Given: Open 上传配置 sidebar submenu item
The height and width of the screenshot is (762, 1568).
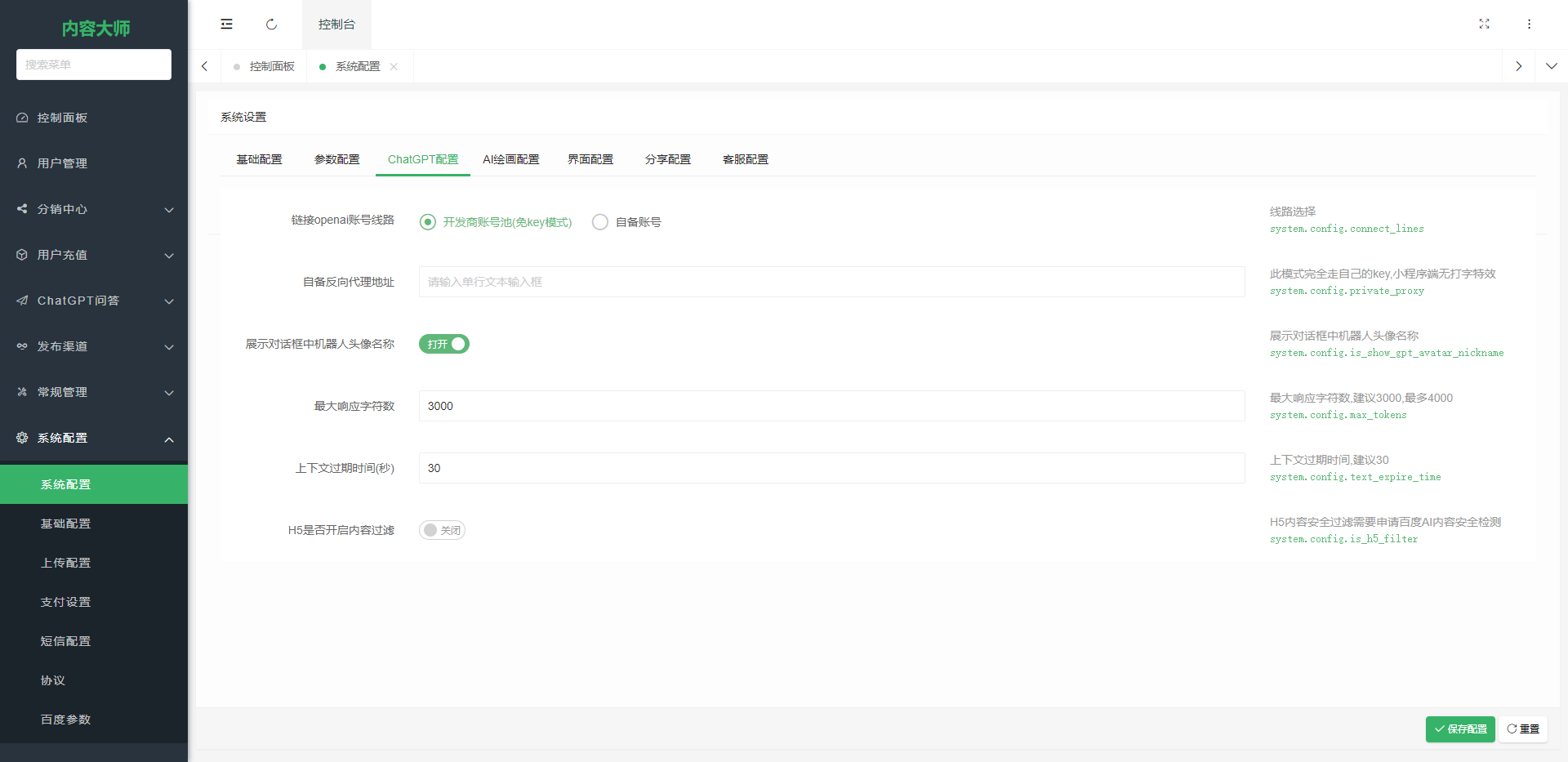Looking at the screenshot, I should (94, 563).
